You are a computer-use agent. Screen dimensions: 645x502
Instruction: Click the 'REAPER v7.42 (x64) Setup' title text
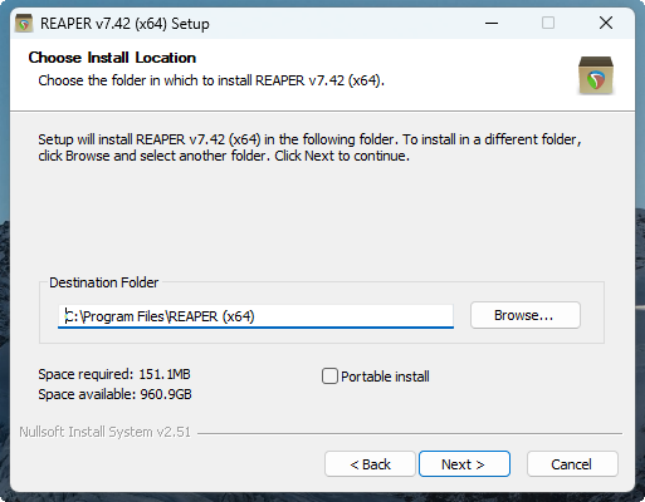125,23
